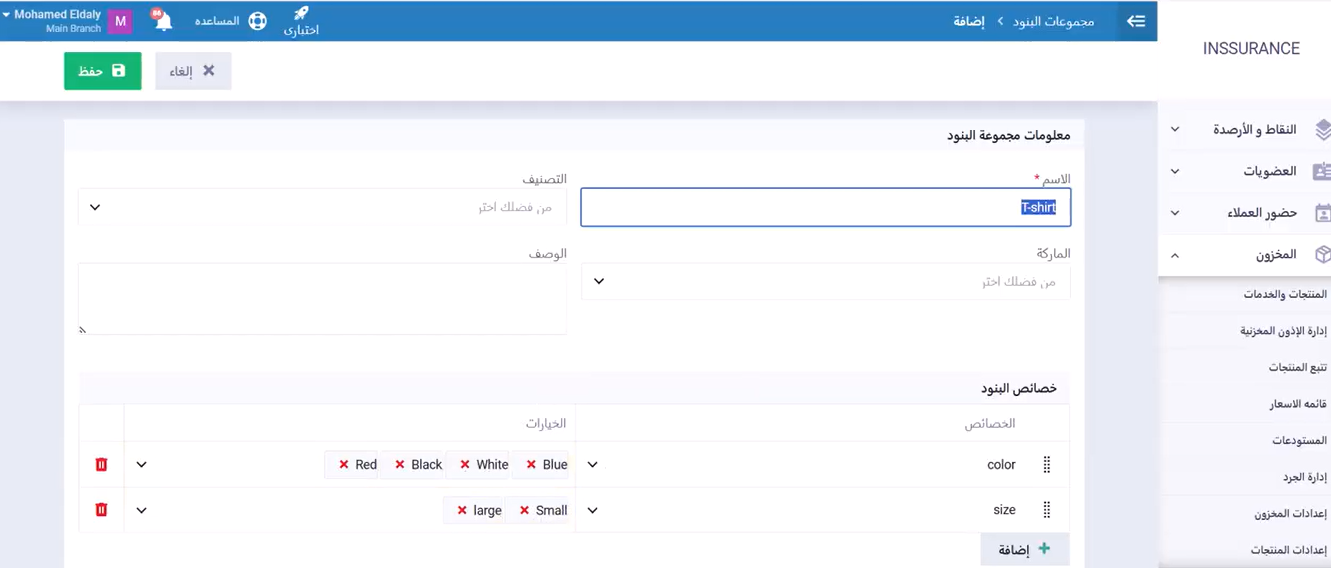The width and height of the screenshot is (1331, 568).
Task: Open Mohamed Eldaly user profile menu
Action: pos(58,21)
